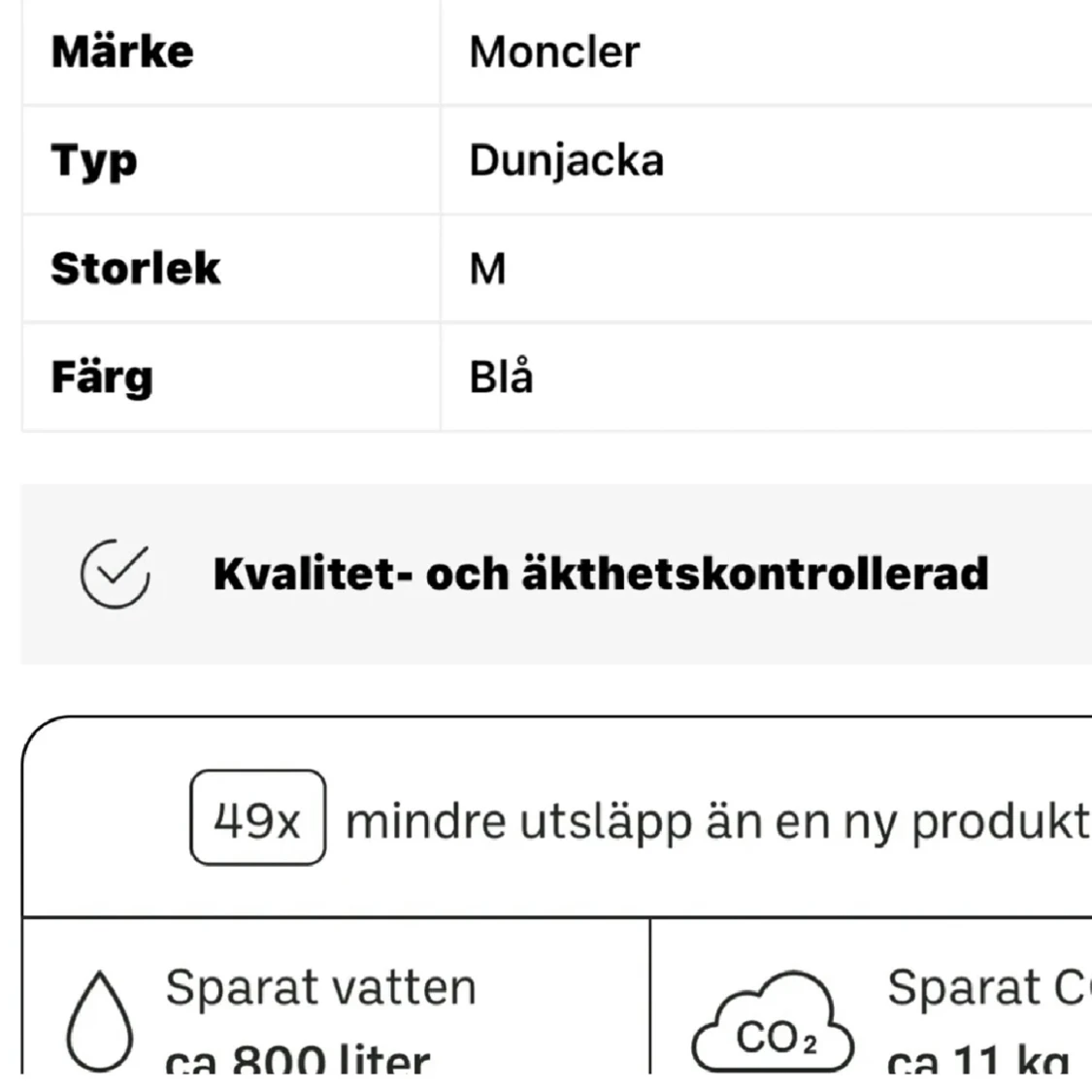Click the Typ row label
Image resolution: width=1092 pixels, height=1092 pixels.
pos(94,161)
